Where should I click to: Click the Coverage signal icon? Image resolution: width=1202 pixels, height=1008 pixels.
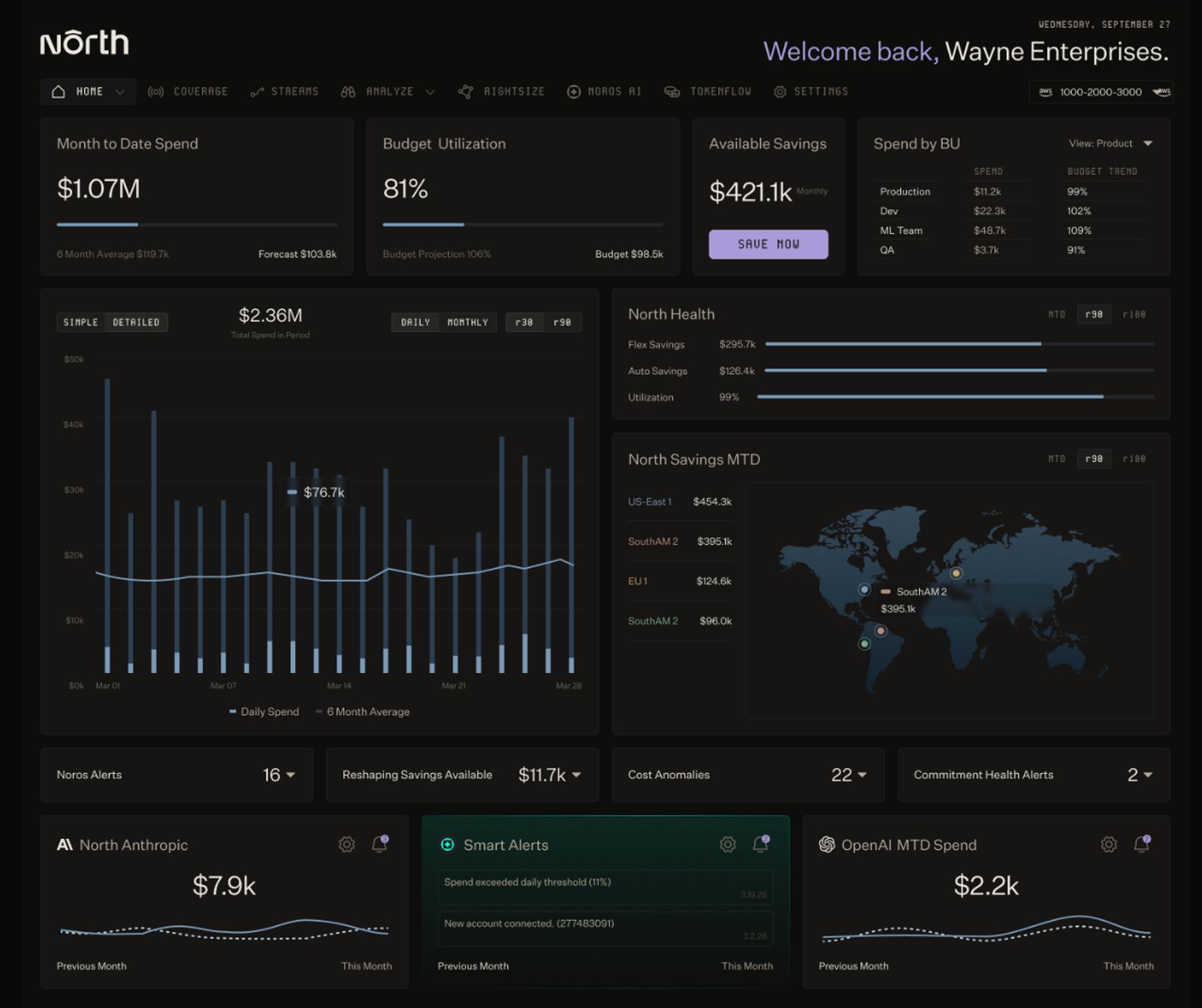click(x=156, y=92)
